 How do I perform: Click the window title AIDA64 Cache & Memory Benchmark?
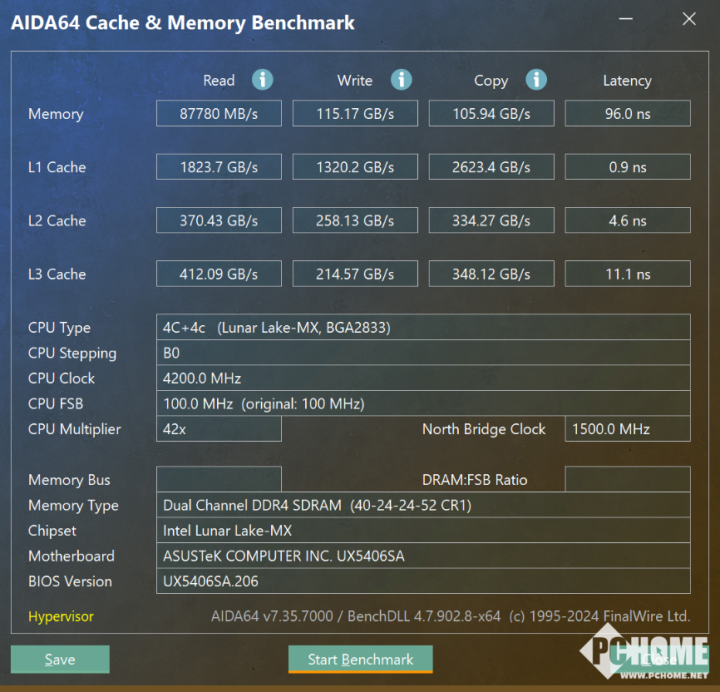coord(183,23)
